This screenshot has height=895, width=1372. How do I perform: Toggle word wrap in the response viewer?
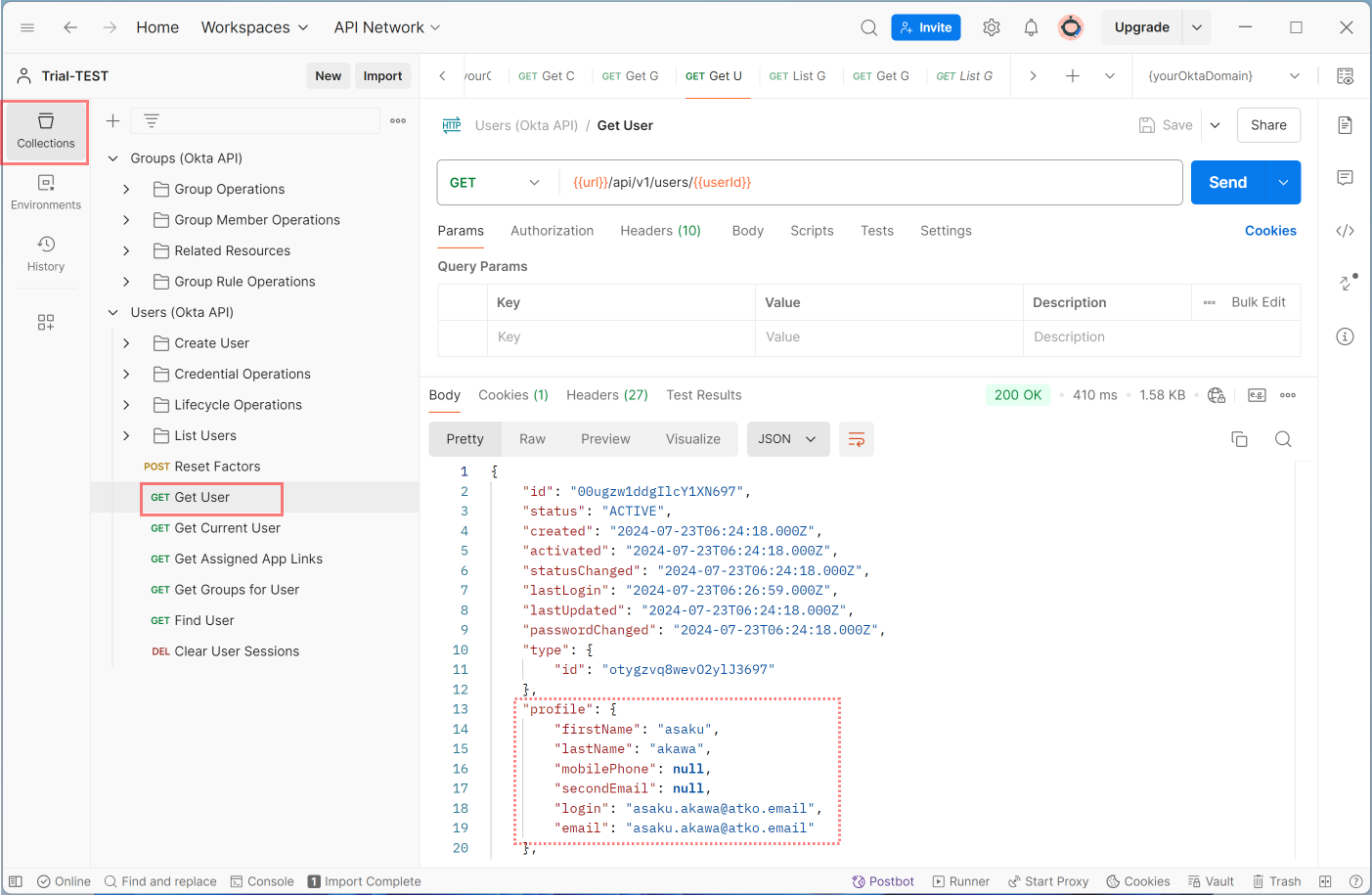click(856, 439)
